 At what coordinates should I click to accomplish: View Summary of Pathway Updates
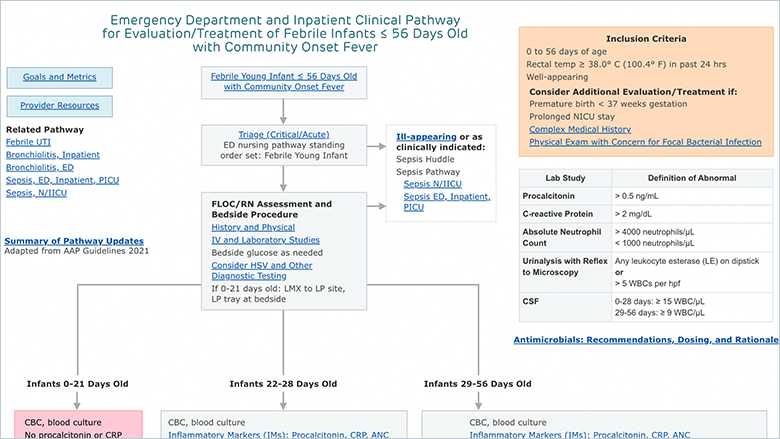74,241
